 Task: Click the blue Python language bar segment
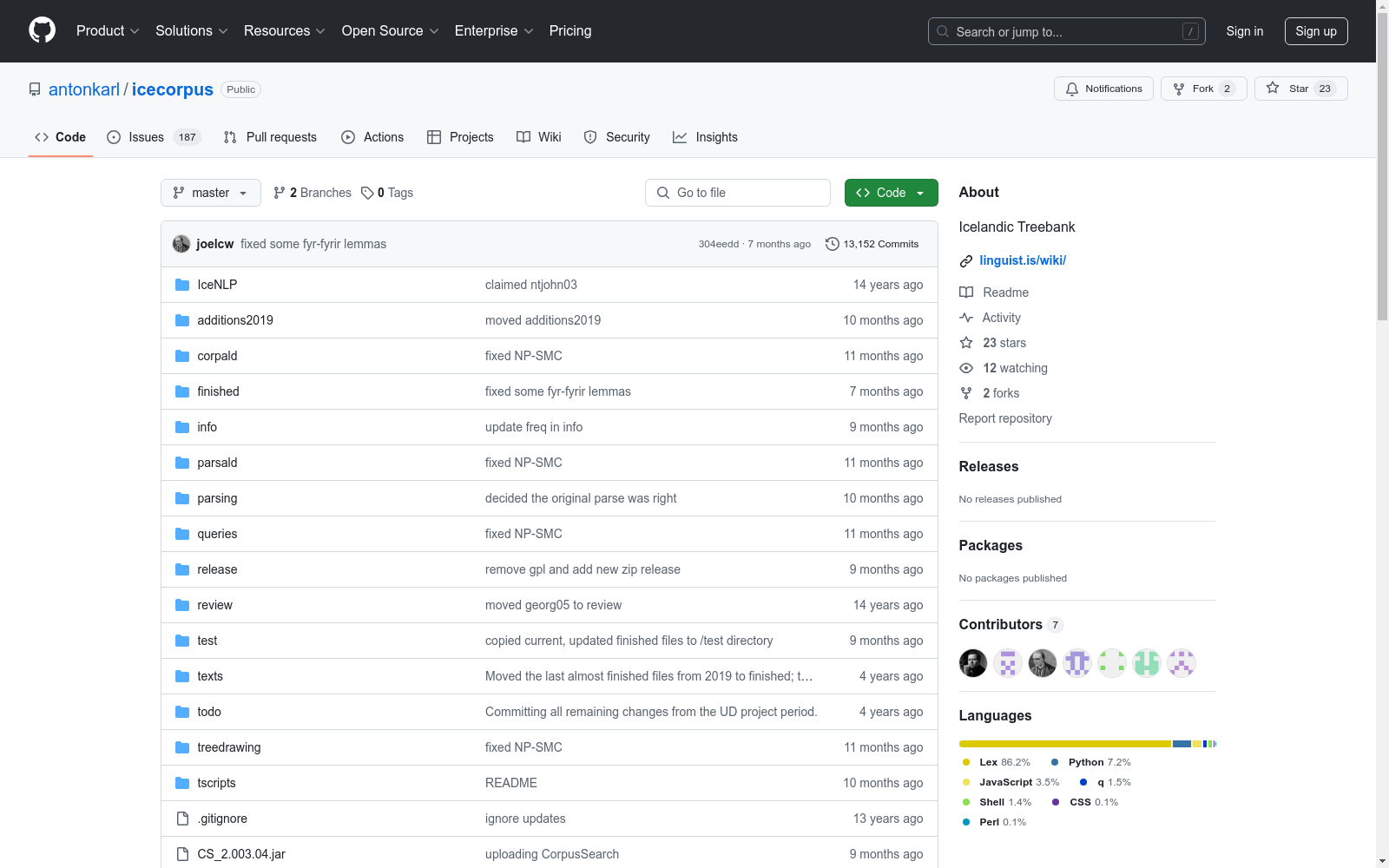coord(1182,744)
